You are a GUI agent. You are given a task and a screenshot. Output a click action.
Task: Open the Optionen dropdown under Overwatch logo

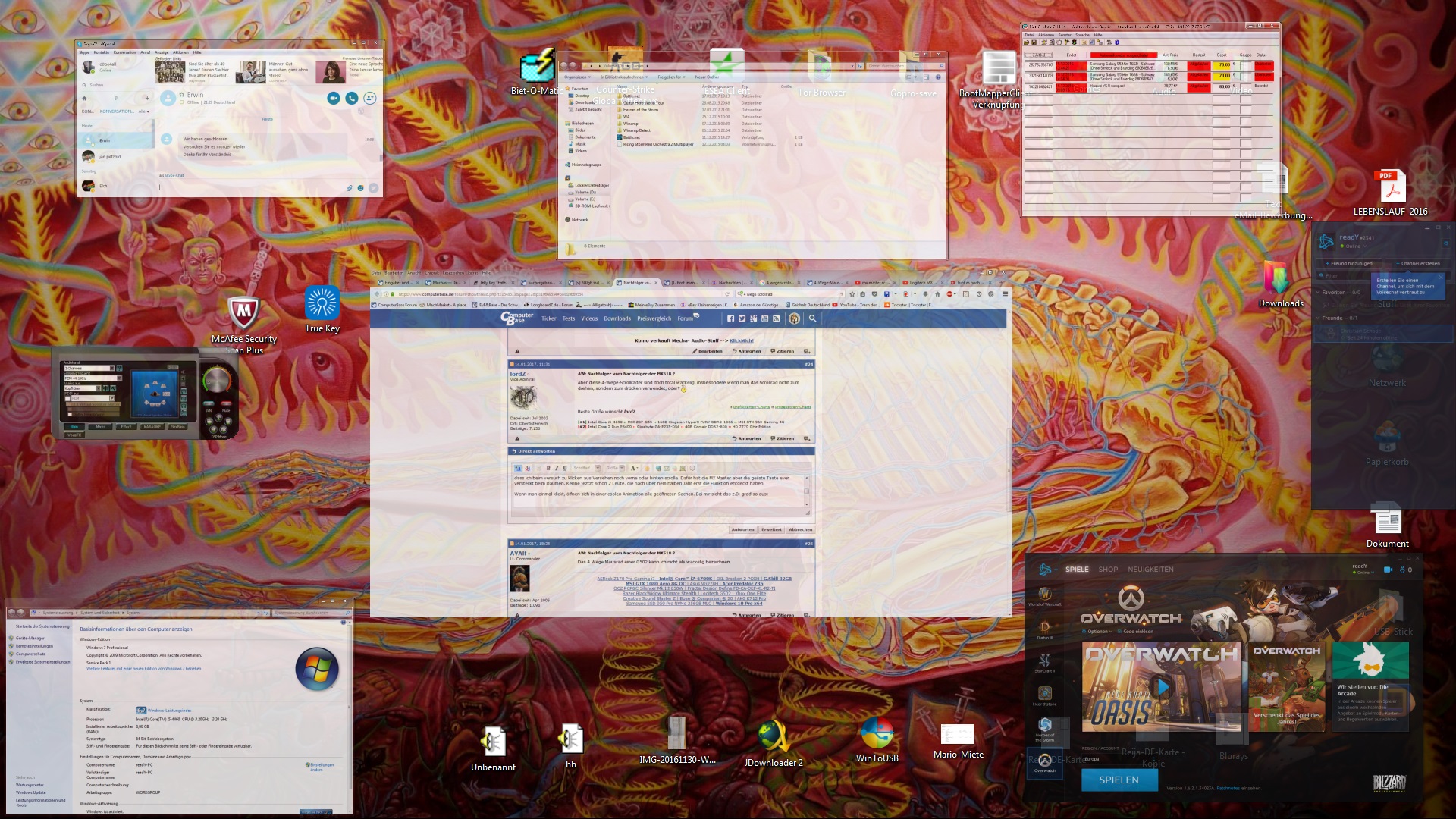tap(1098, 631)
